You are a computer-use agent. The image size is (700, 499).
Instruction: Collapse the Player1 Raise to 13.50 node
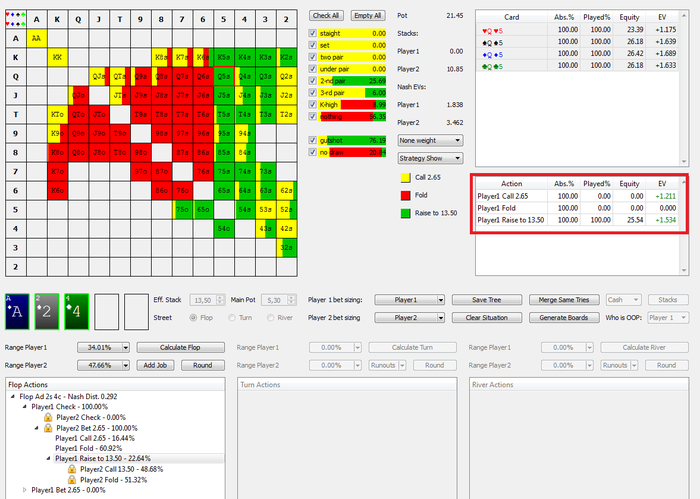(x=48, y=458)
